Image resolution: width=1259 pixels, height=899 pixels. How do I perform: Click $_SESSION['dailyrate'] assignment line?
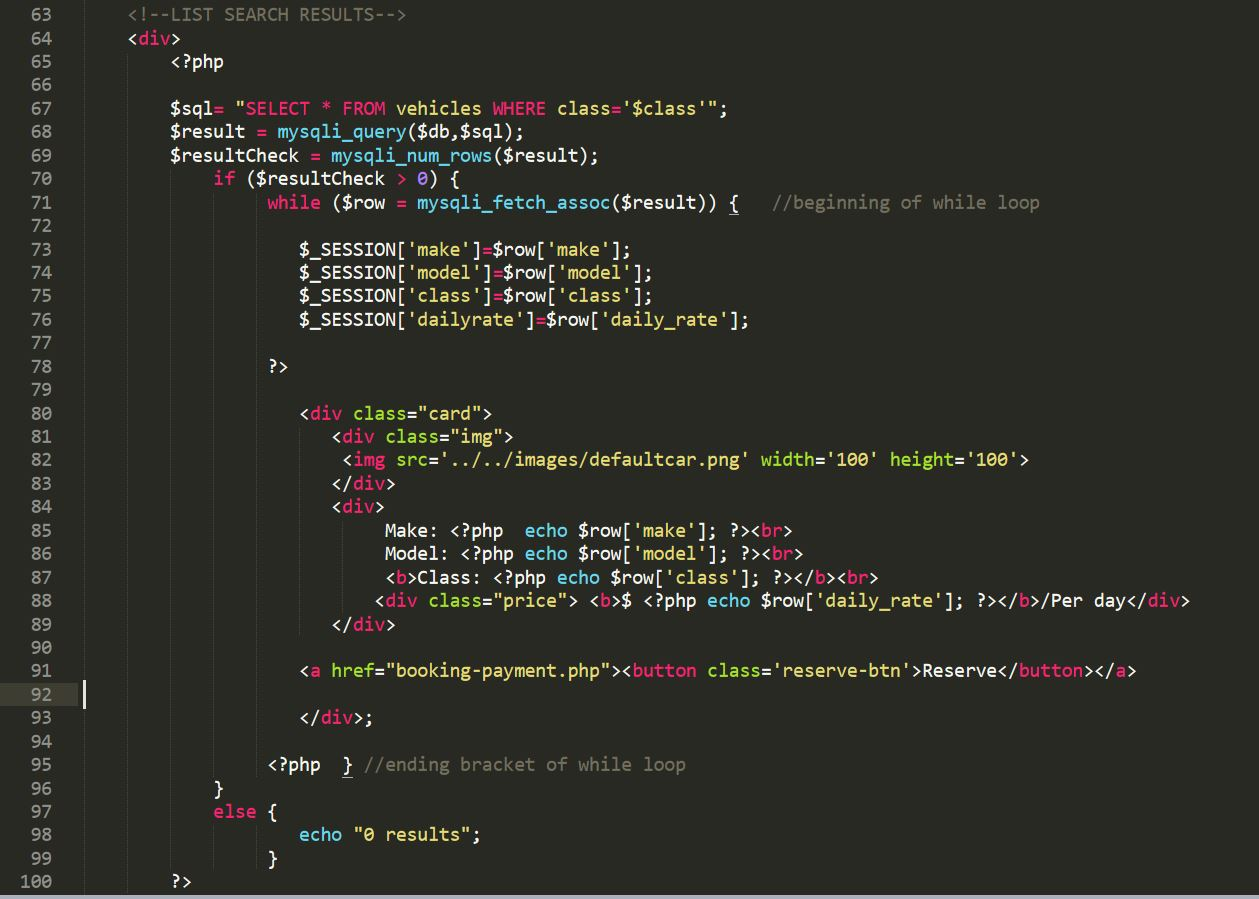(524, 319)
